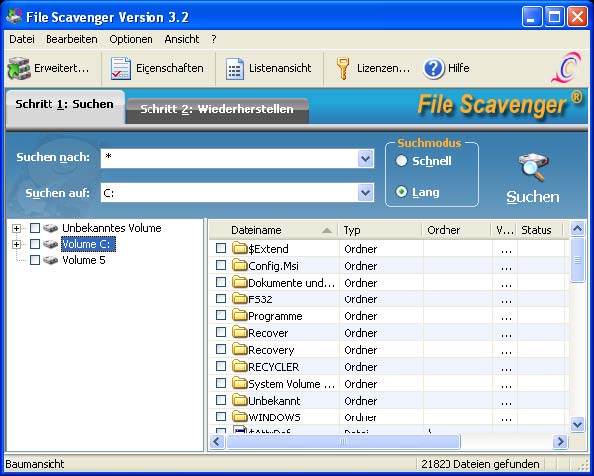Sort by the Typ column header
The image size is (594, 476).
point(380,230)
